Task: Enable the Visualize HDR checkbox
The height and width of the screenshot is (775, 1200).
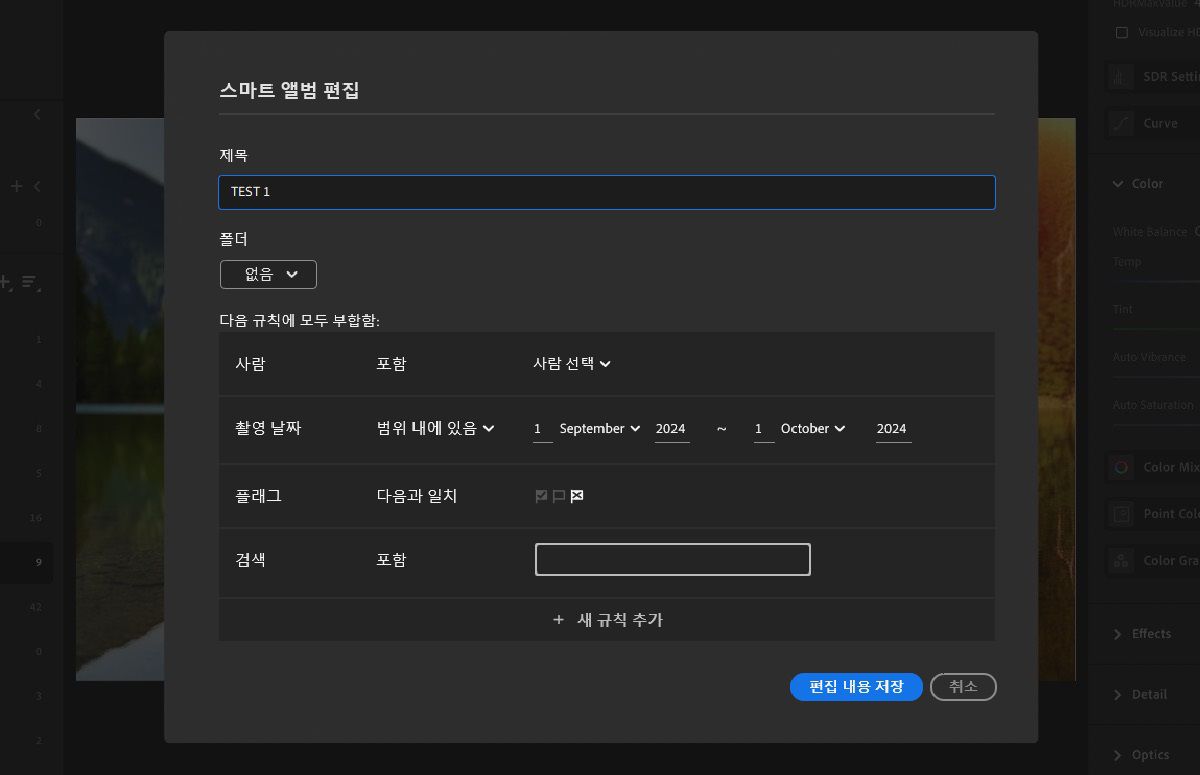Action: coord(1121,32)
